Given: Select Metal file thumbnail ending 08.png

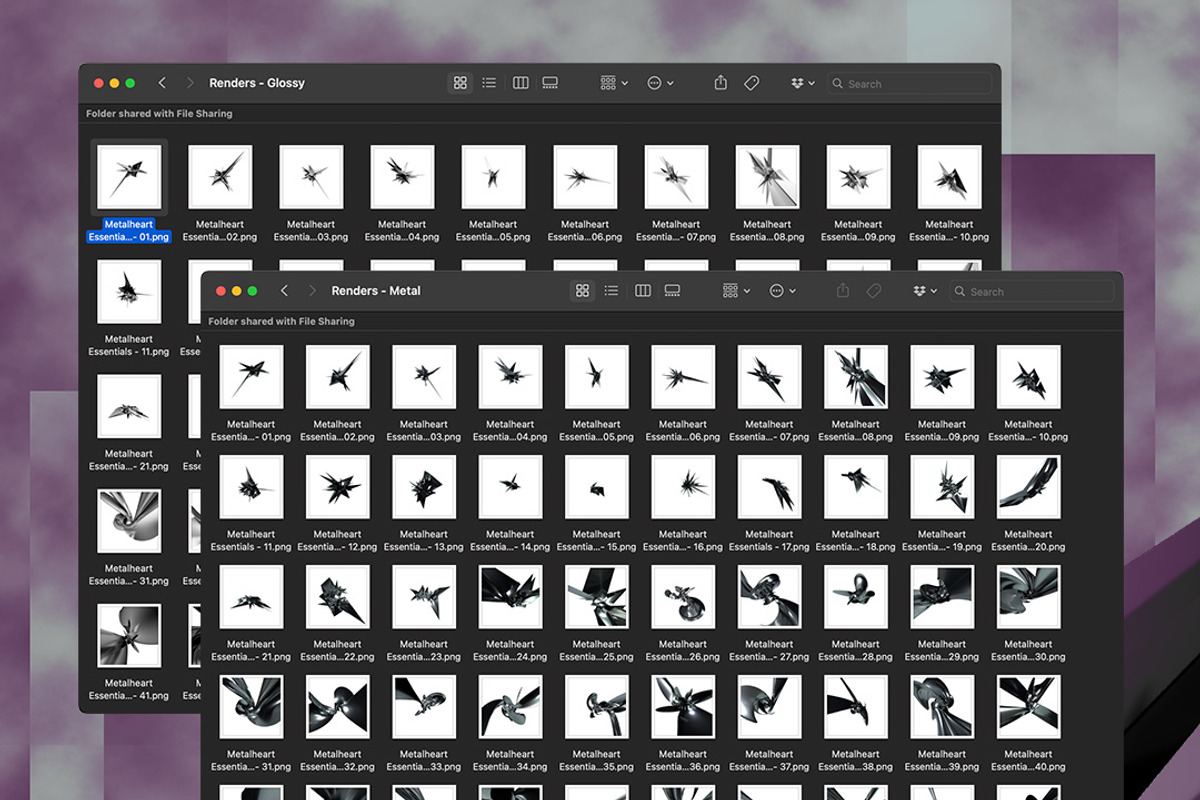Looking at the screenshot, I should coord(855,377).
